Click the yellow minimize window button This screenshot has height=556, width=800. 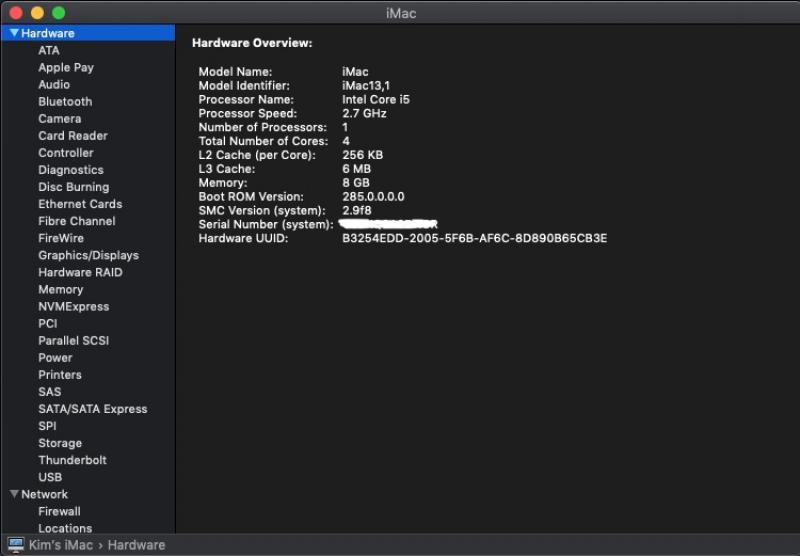pos(37,13)
